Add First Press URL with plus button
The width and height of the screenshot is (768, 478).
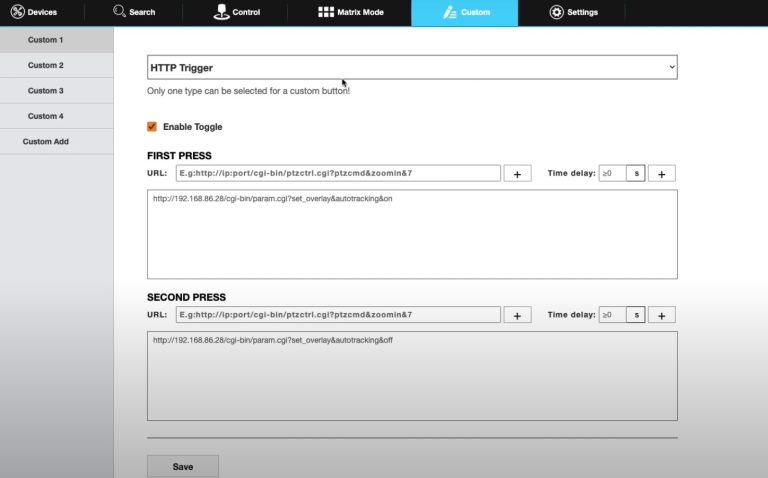coord(517,174)
